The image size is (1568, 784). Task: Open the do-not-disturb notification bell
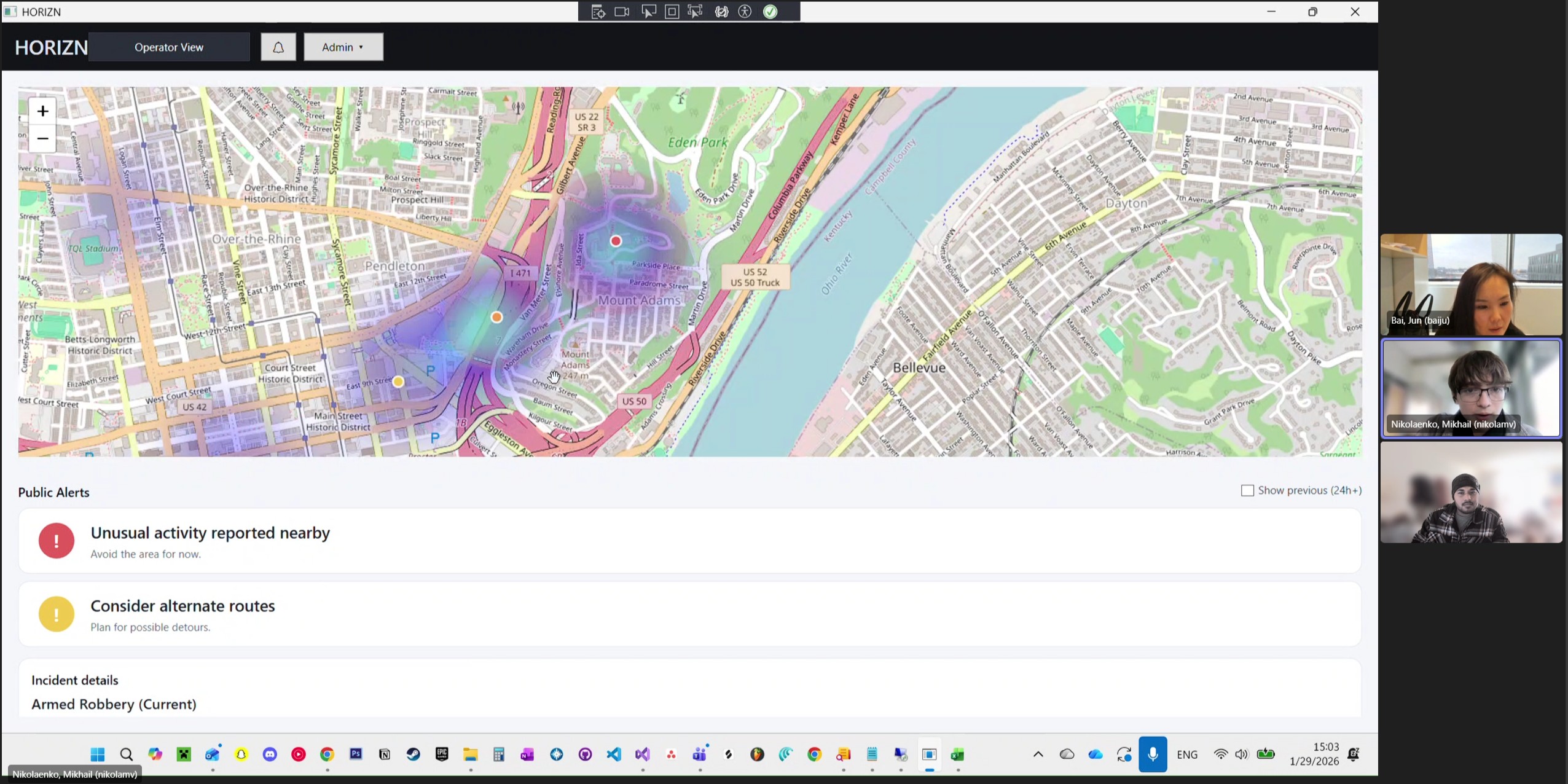pyautogui.click(x=1354, y=755)
